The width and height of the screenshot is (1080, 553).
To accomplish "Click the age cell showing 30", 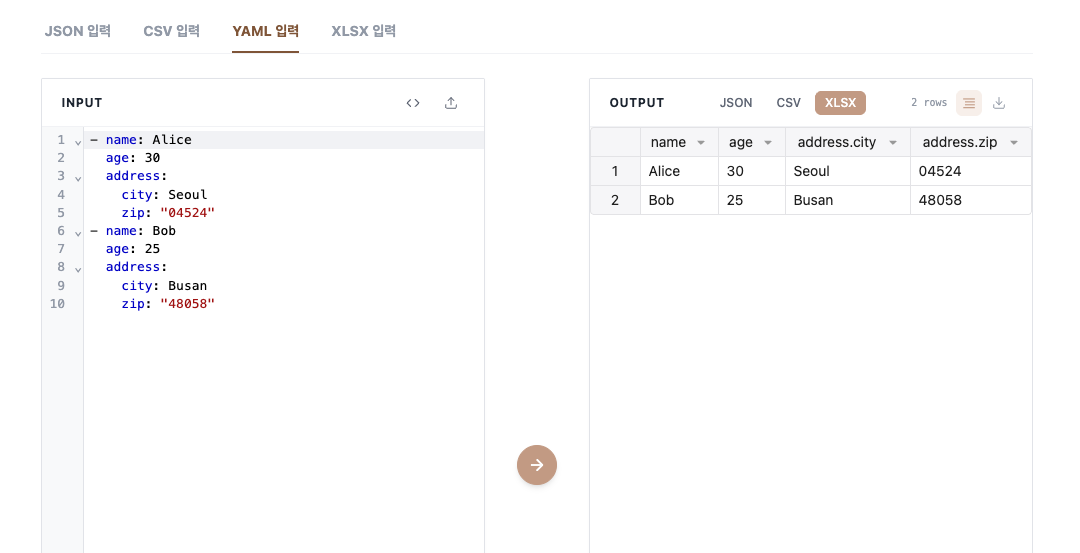I will click(751, 171).
